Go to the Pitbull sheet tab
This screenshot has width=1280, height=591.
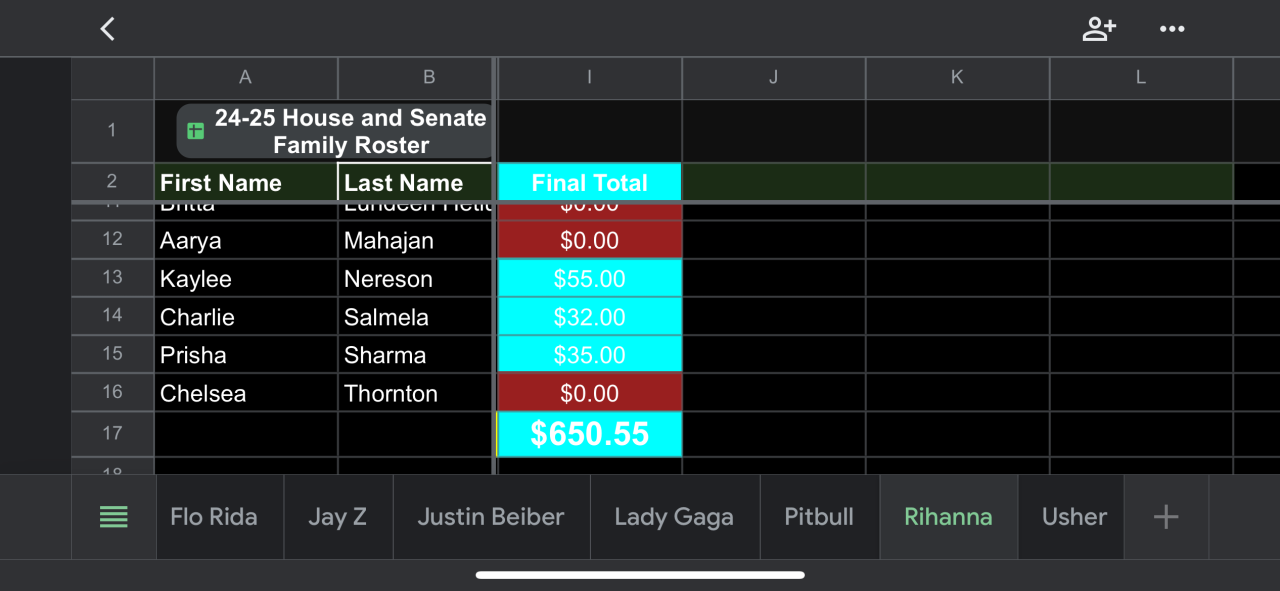click(x=819, y=517)
